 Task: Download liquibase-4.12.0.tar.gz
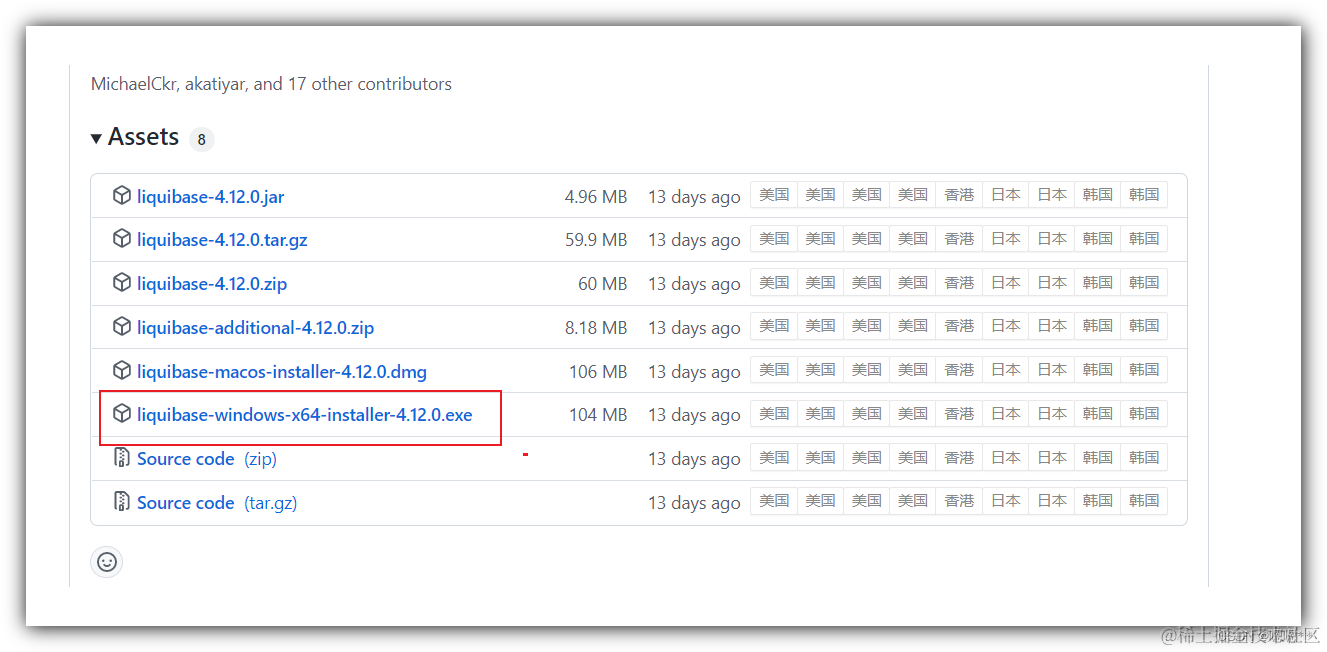tap(222, 240)
